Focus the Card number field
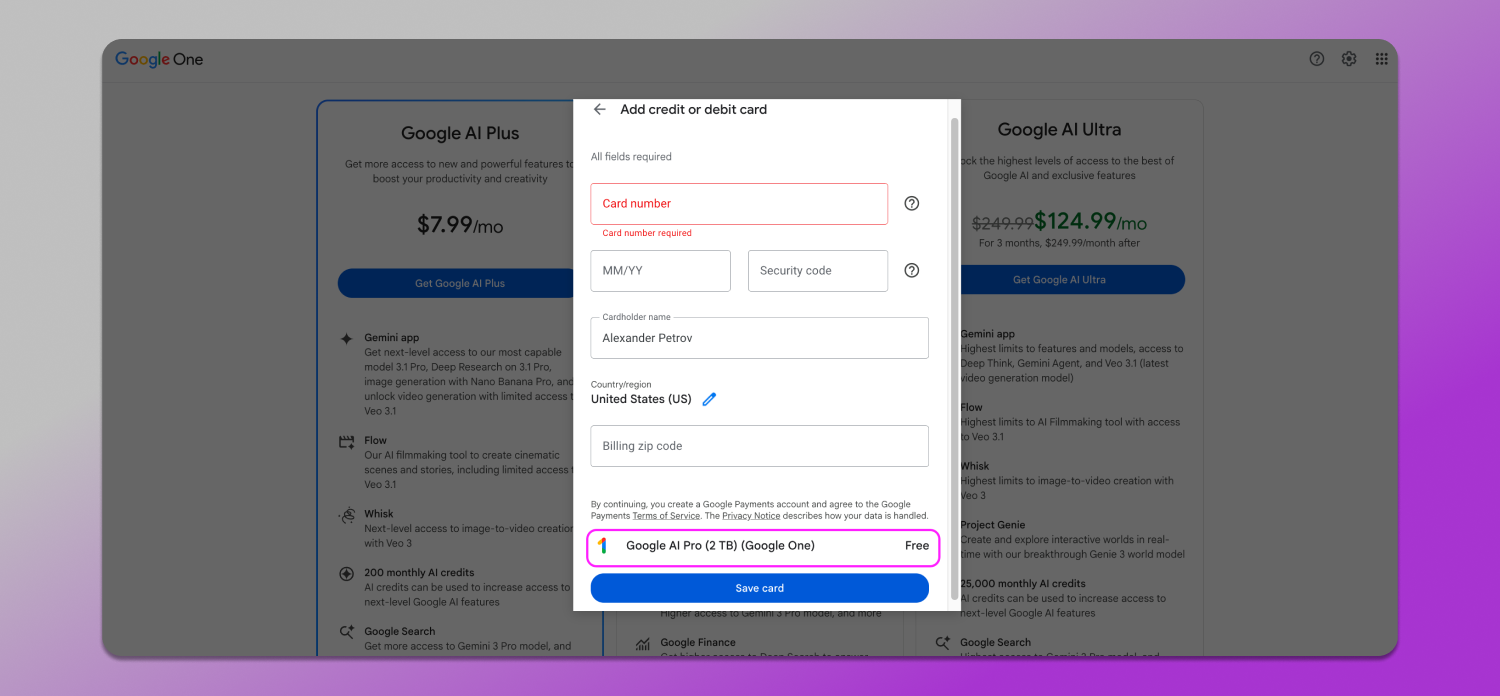The width and height of the screenshot is (1500, 696). point(738,204)
